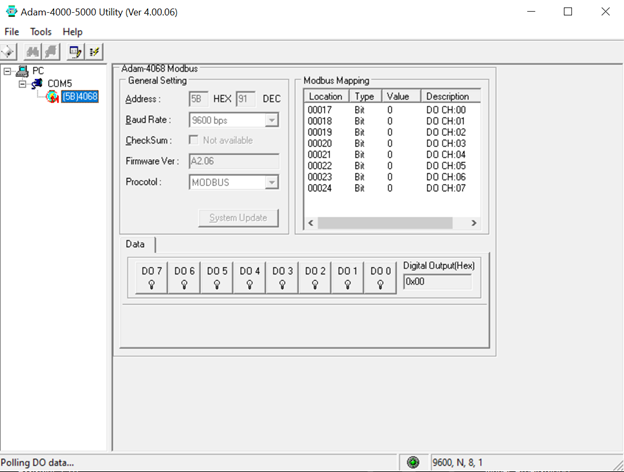The height and width of the screenshot is (472, 624).
Task: Click the Digital Output(Hex) field 0x00
Action: click(437, 282)
